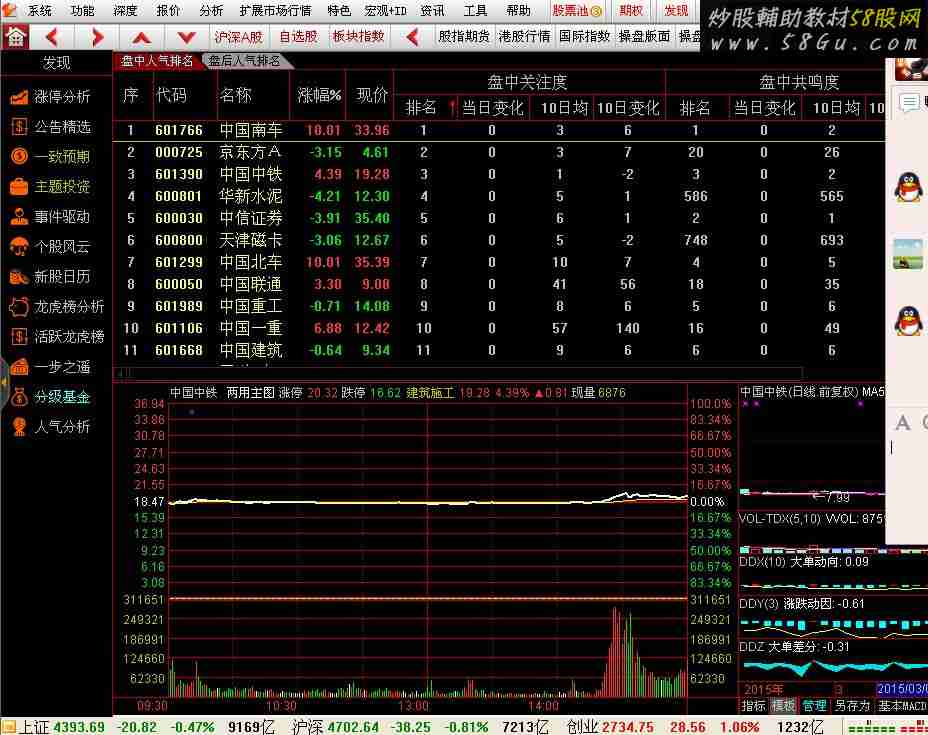Go forward with the red right arrow
Image resolution: width=928 pixels, height=735 pixels.
pos(96,37)
